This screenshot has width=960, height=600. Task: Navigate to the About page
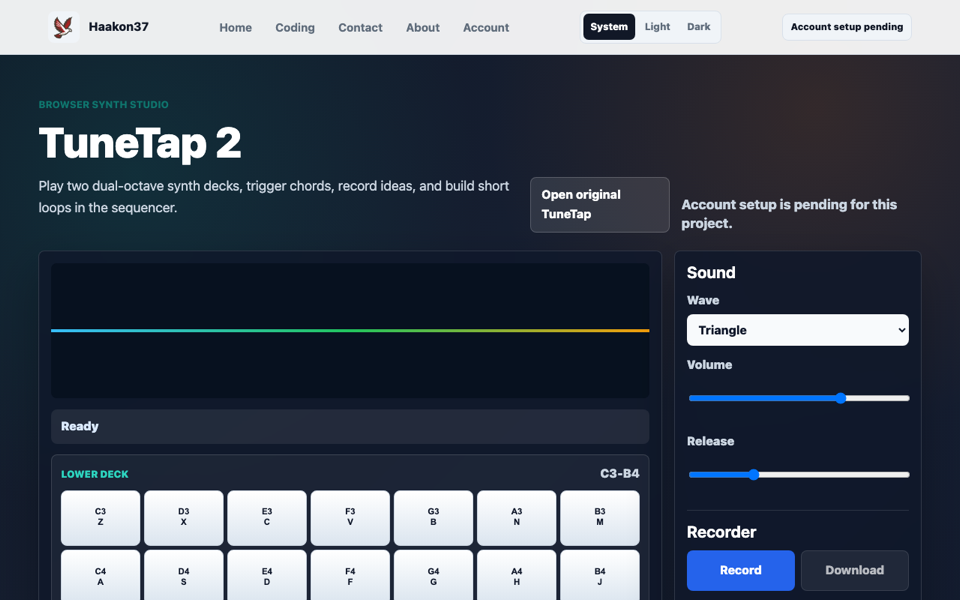[422, 28]
